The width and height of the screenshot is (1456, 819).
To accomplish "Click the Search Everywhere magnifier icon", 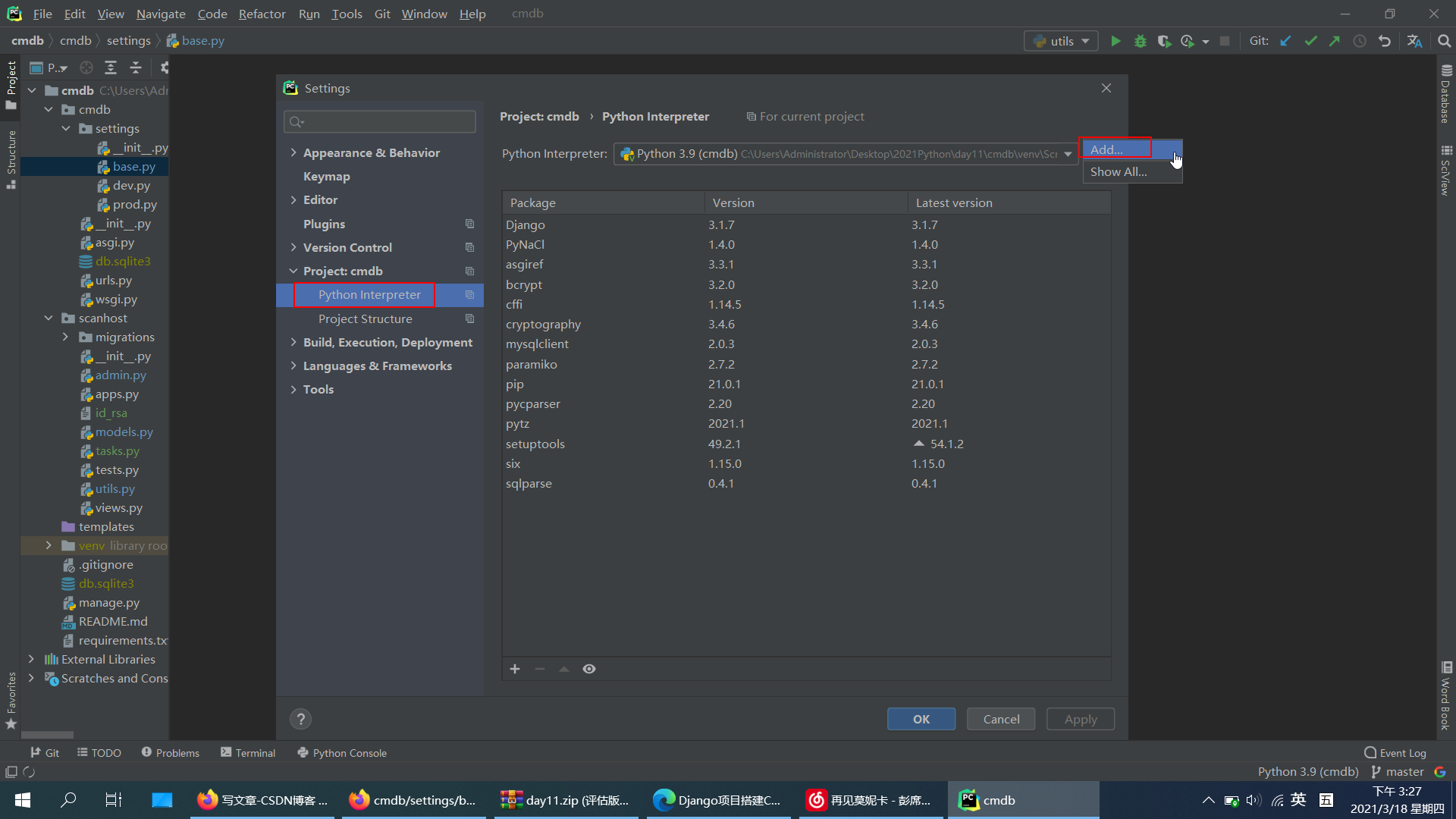I will [1444, 41].
